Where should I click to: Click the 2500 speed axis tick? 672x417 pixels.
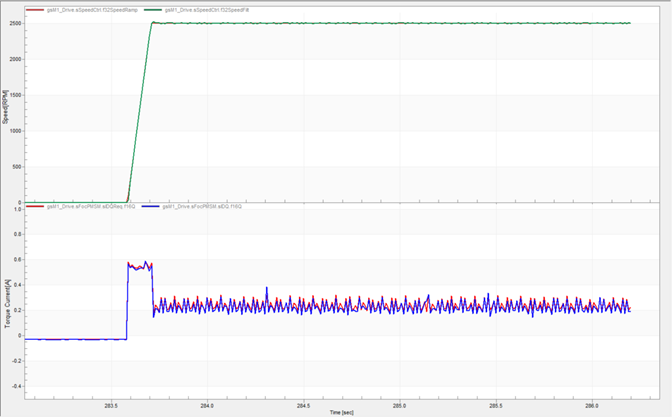15,24
